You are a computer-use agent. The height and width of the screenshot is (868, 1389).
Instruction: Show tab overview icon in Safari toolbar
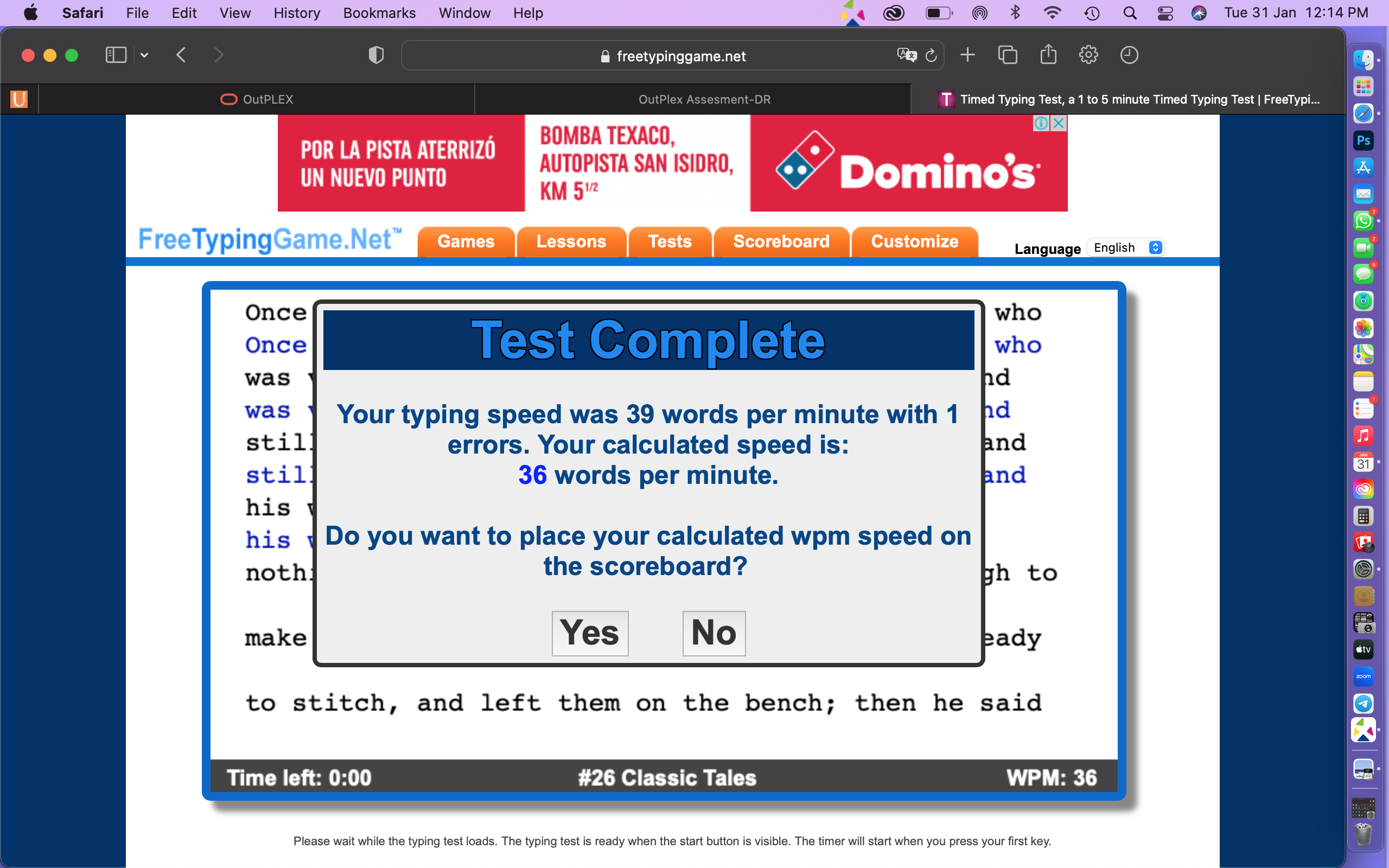click(x=1008, y=55)
